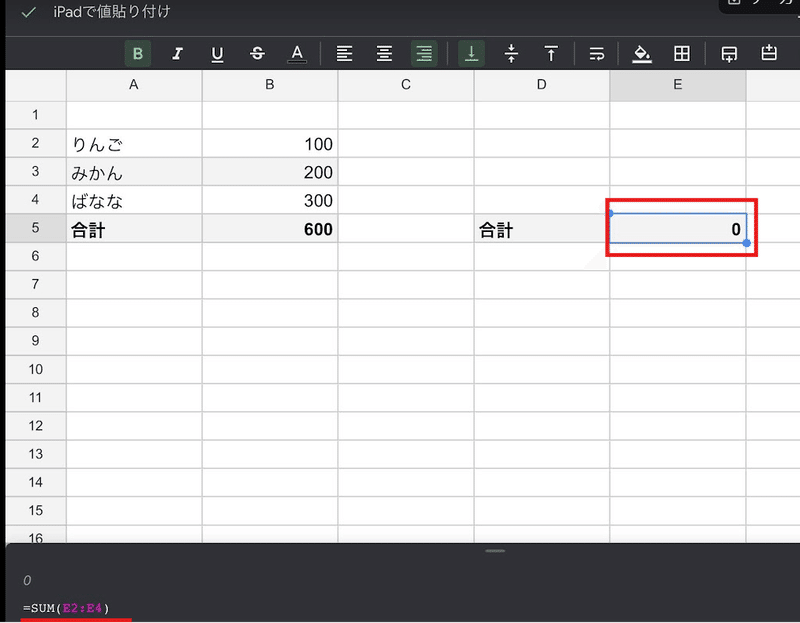Toggle text wrapping
The image size is (800, 623).
point(596,53)
